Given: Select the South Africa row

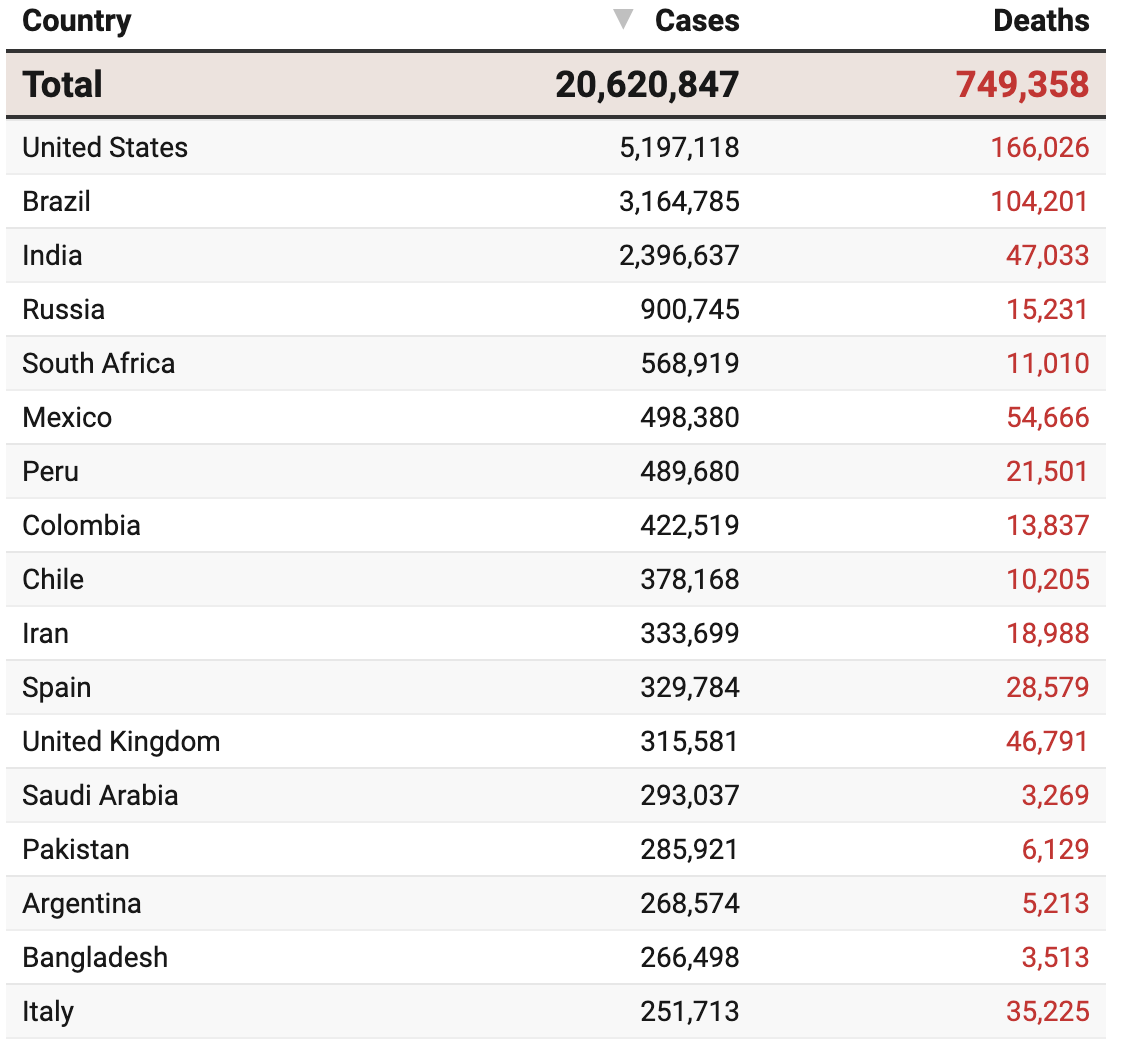Looking at the screenshot, I should point(99,364).
